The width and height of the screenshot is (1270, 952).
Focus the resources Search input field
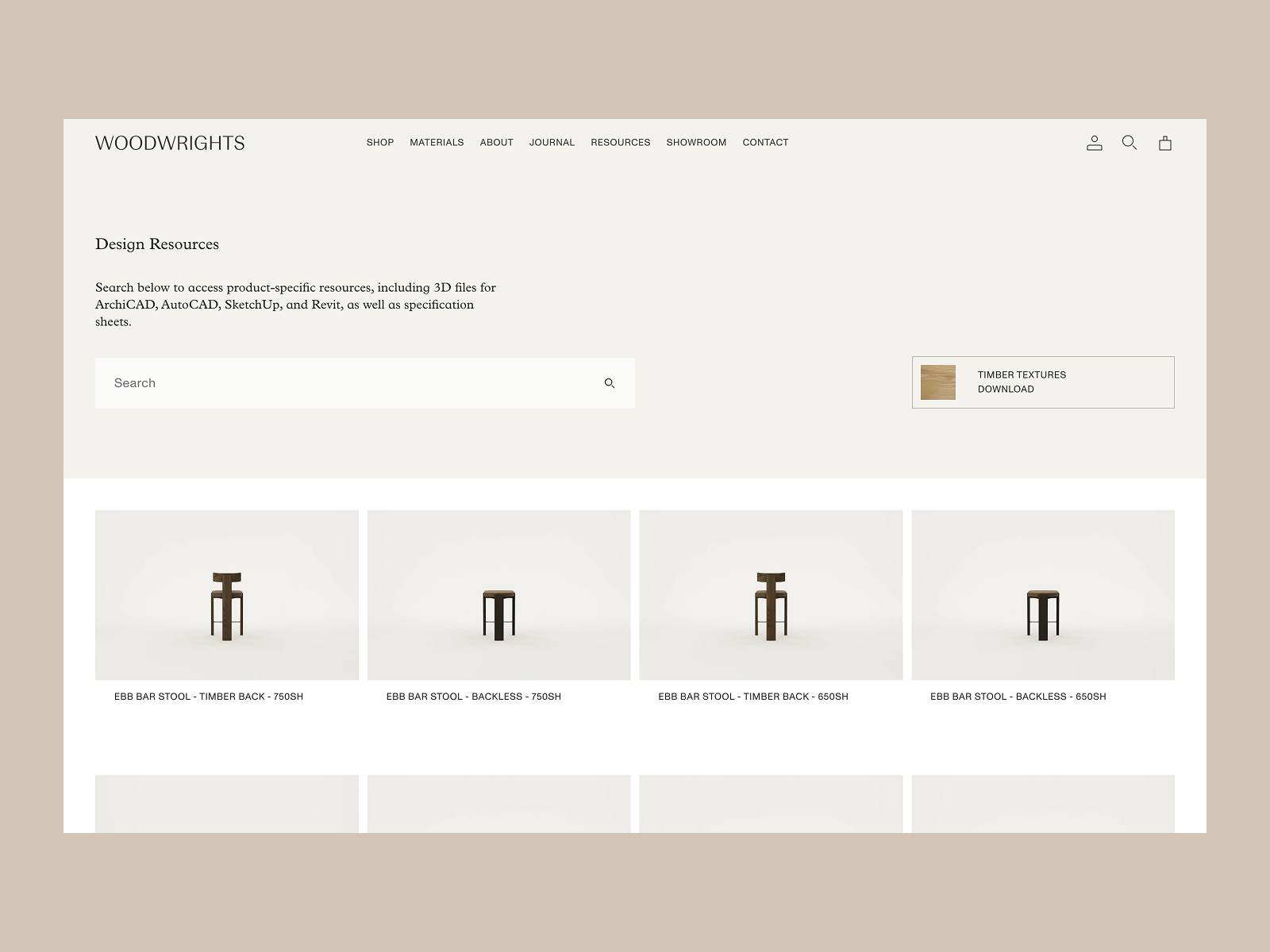[365, 383]
